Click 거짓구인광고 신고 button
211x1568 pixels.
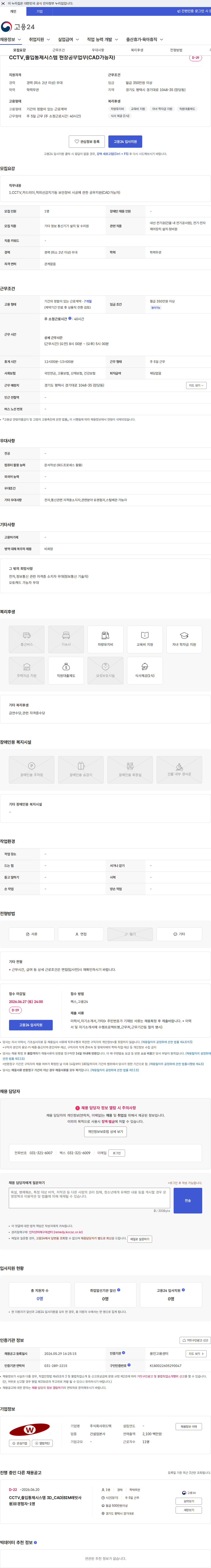tap(195, 1340)
